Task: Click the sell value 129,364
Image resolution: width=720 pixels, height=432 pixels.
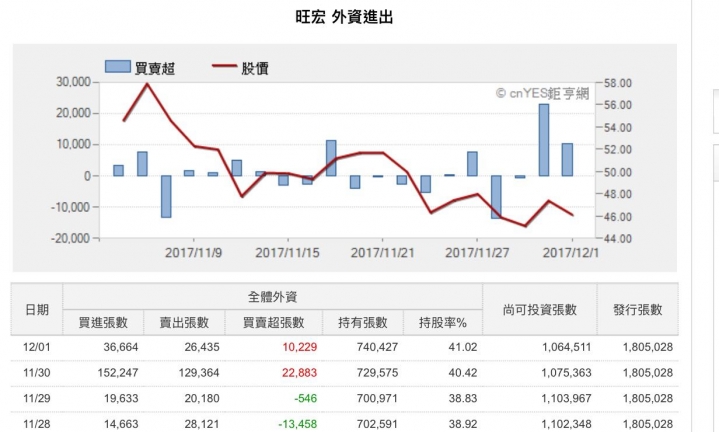Action: tap(199, 373)
